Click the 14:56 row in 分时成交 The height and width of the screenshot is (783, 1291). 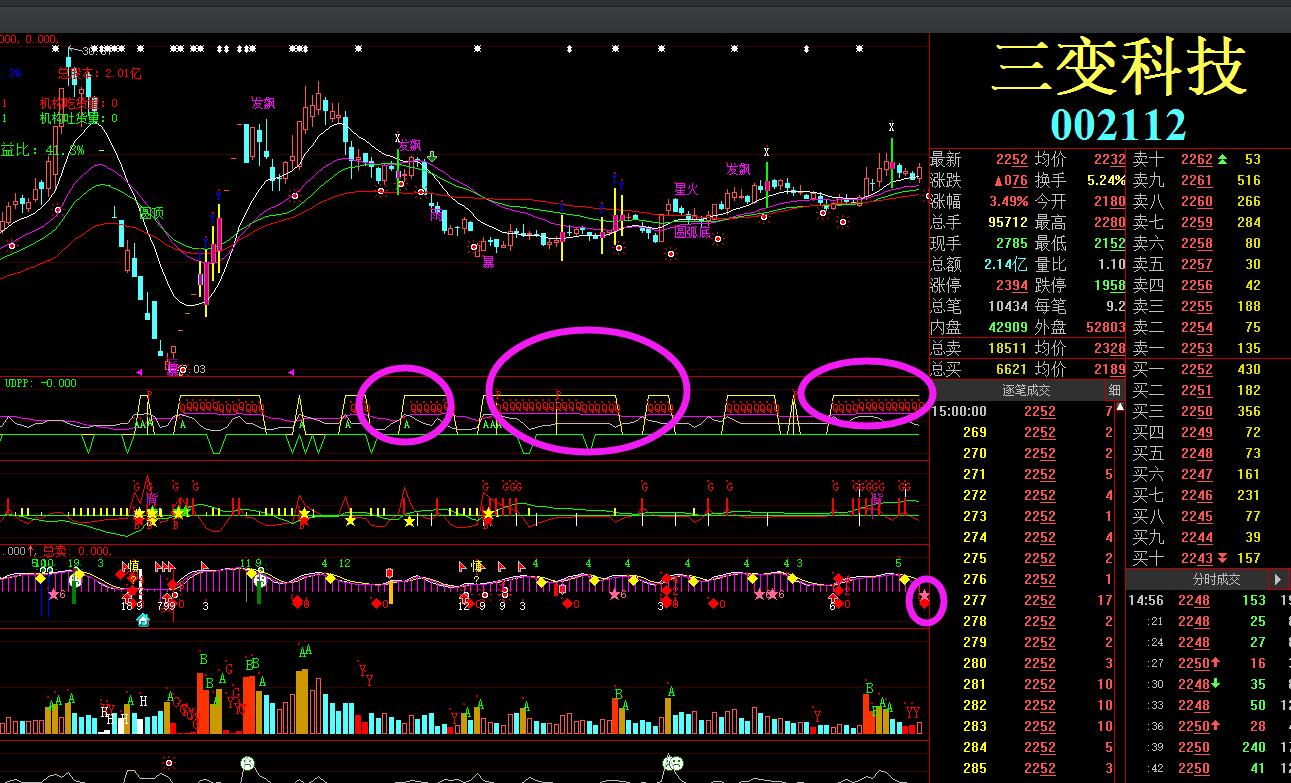pos(1209,600)
